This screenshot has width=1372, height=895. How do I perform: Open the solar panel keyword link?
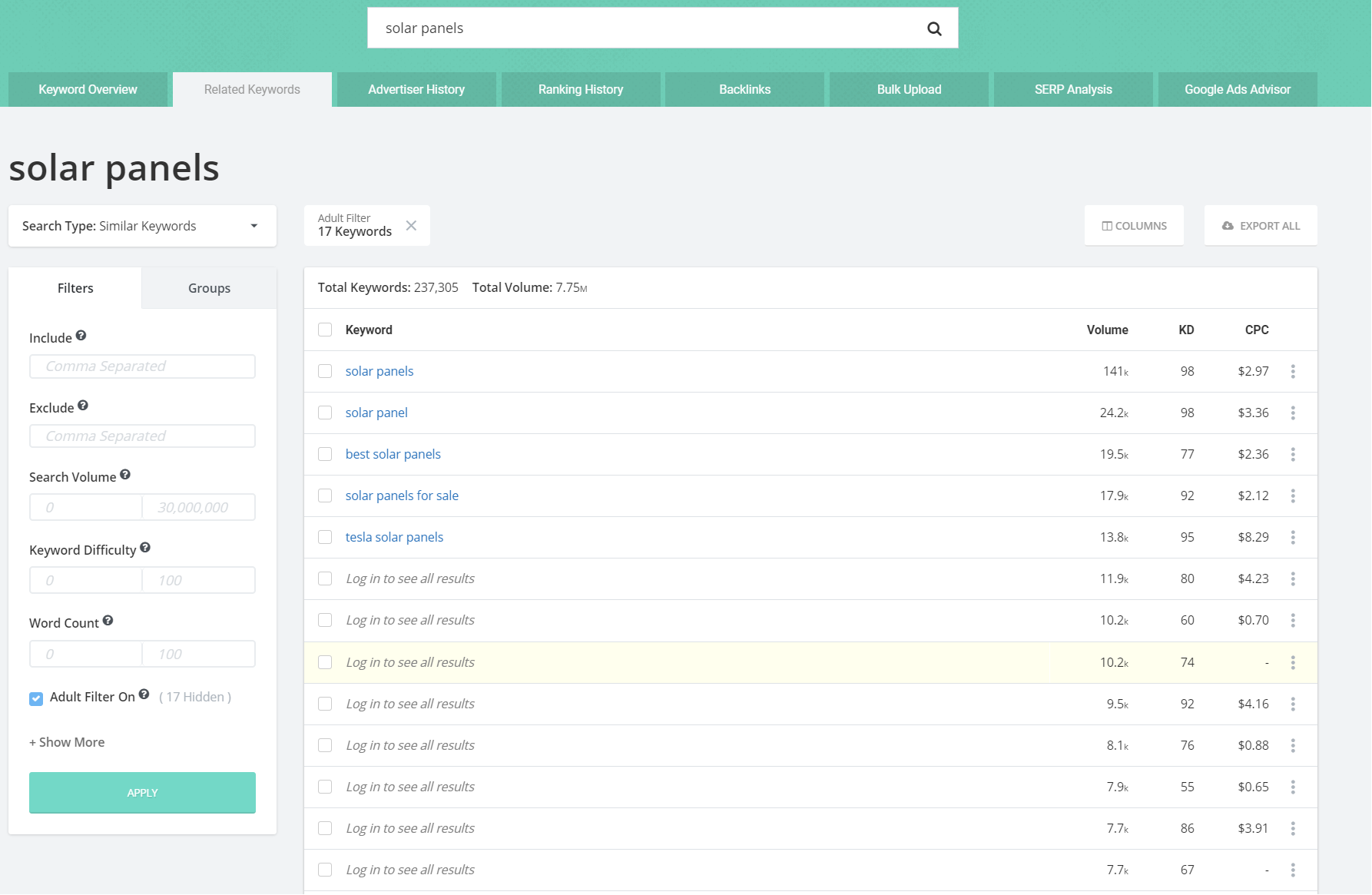376,413
